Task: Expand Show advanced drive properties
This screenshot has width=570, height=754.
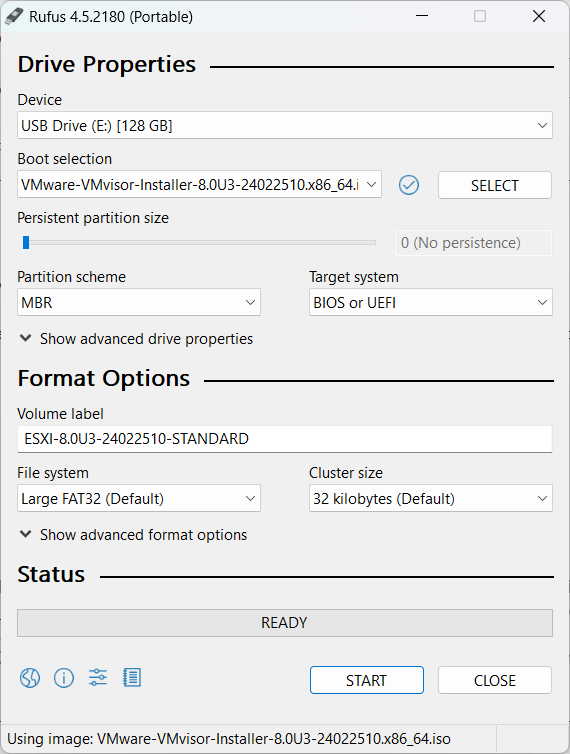Action: (x=136, y=339)
